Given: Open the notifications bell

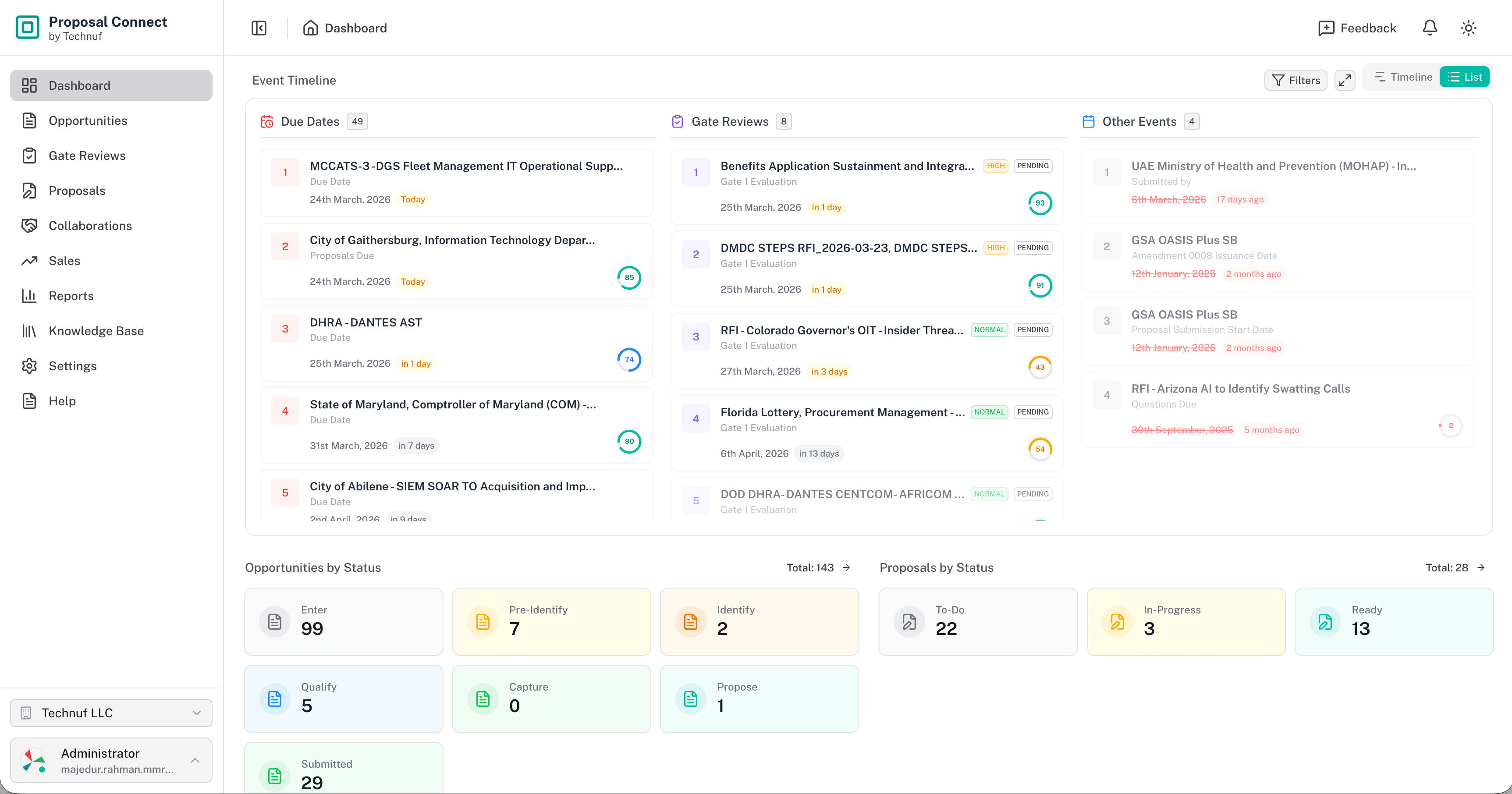Looking at the screenshot, I should 1430,28.
